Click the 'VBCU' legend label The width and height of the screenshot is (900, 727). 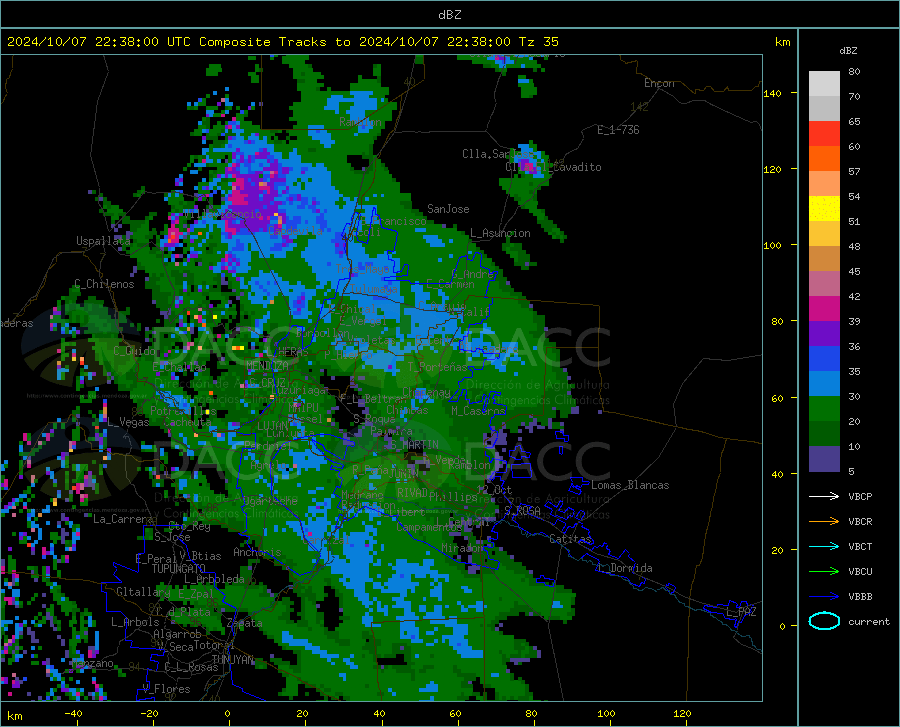[x=860, y=572]
